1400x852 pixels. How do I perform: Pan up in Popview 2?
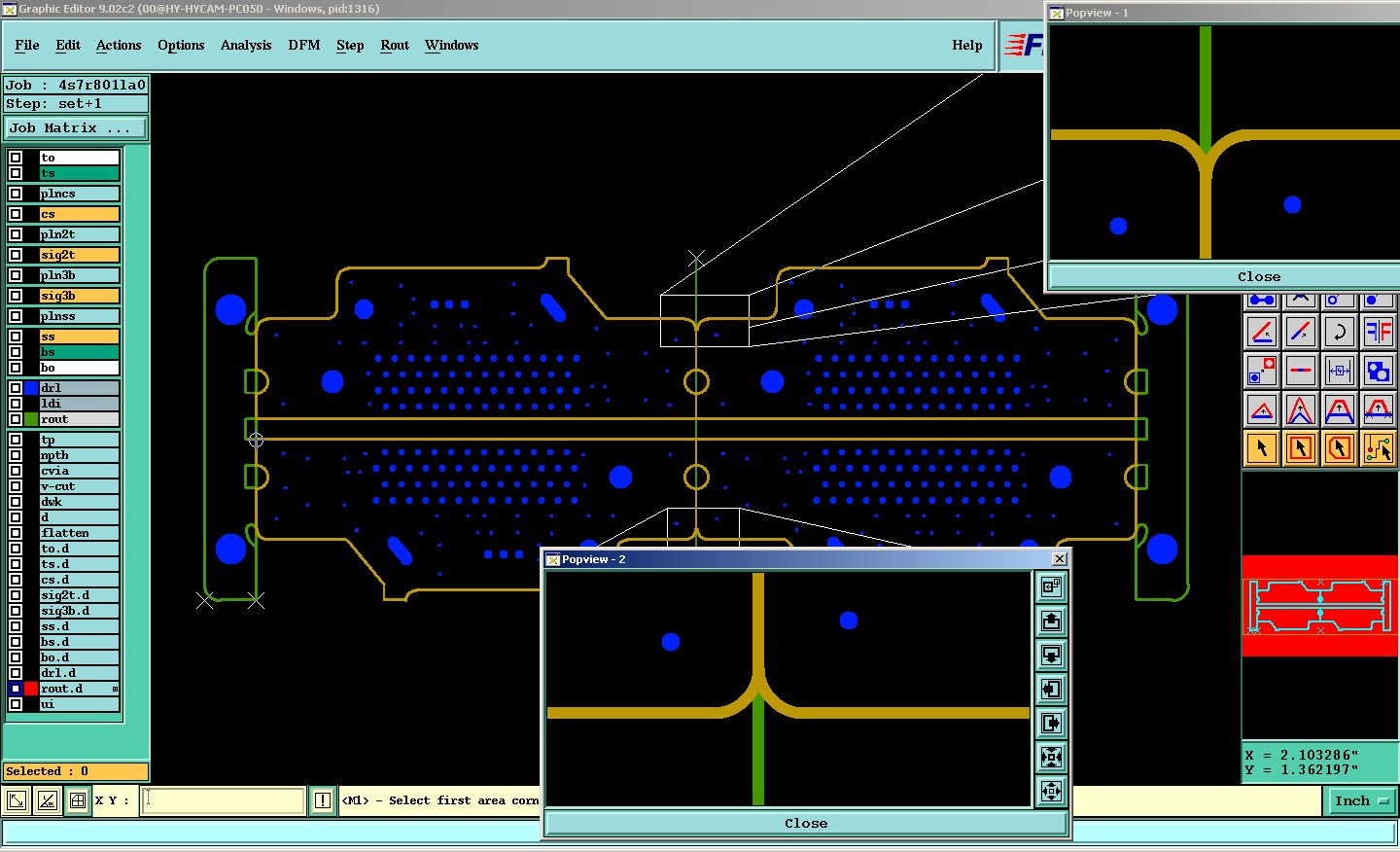[1051, 621]
